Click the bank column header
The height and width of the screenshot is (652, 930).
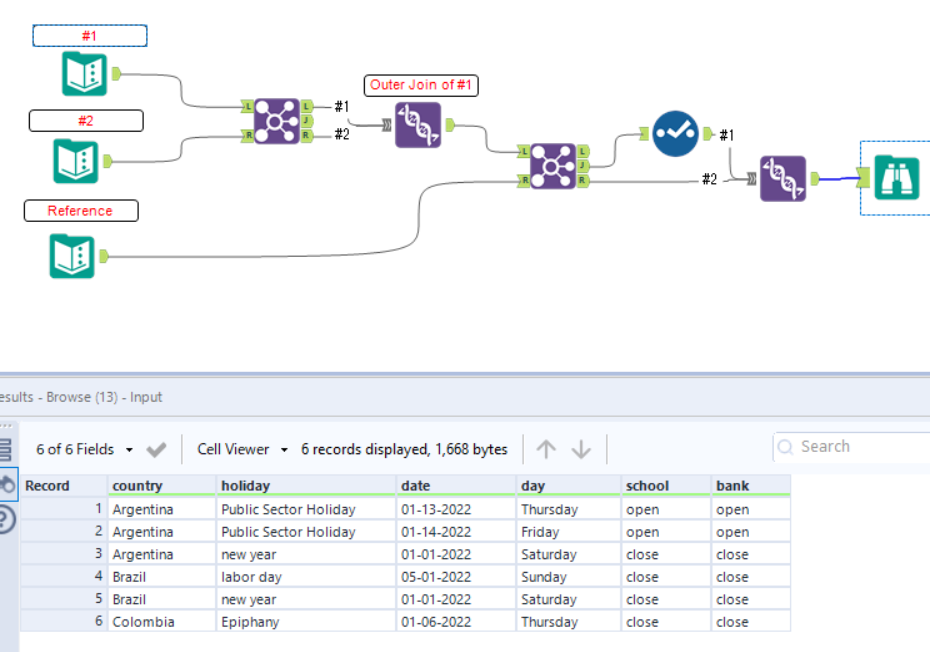pyautogui.click(x=751, y=486)
